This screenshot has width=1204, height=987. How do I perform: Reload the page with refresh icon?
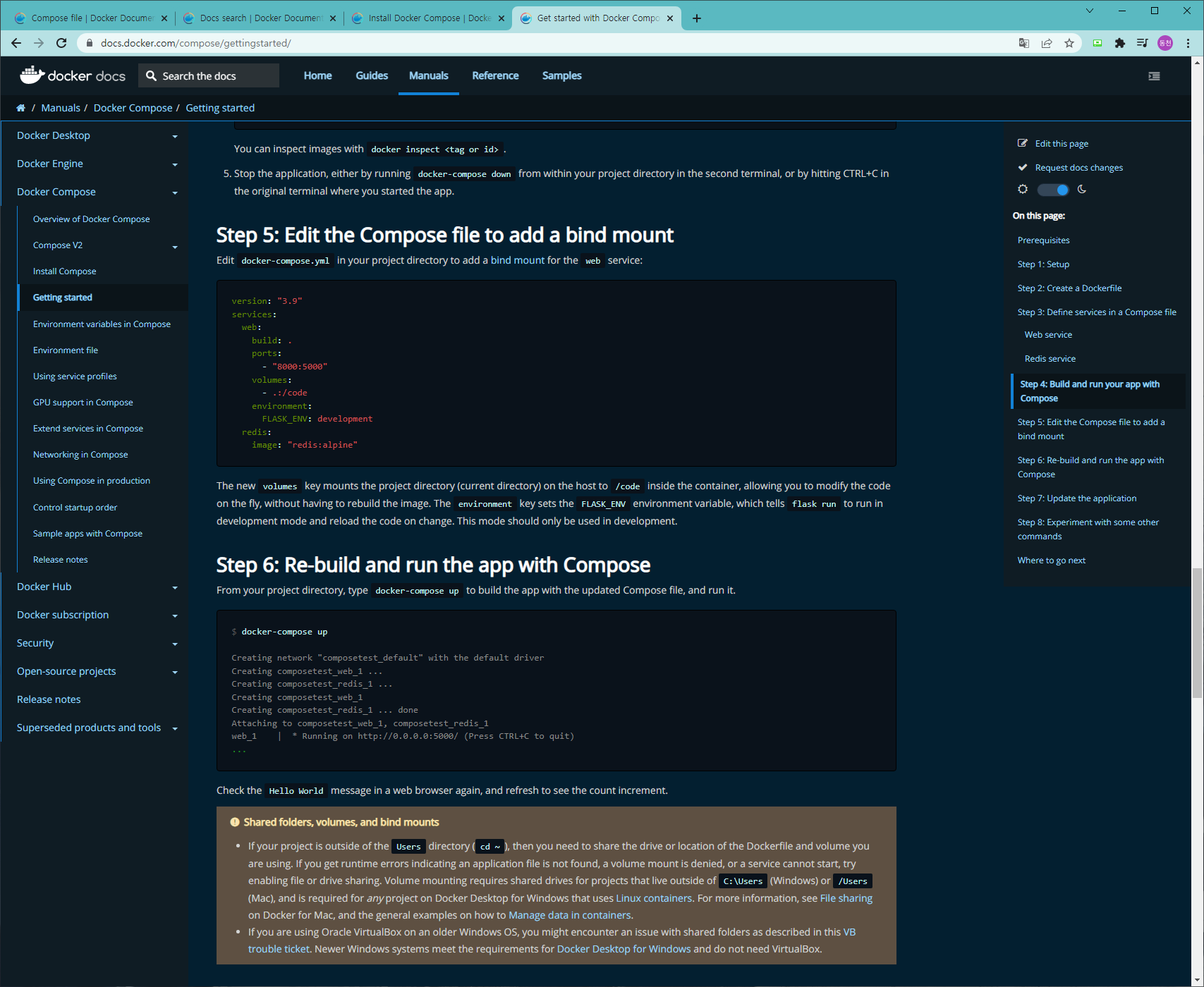pos(61,43)
